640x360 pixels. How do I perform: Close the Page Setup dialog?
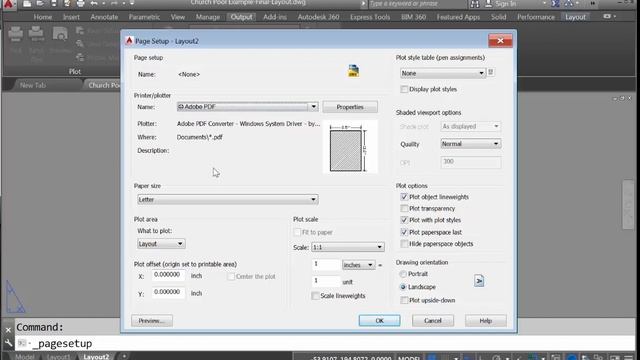pyautogui.click(x=500, y=40)
